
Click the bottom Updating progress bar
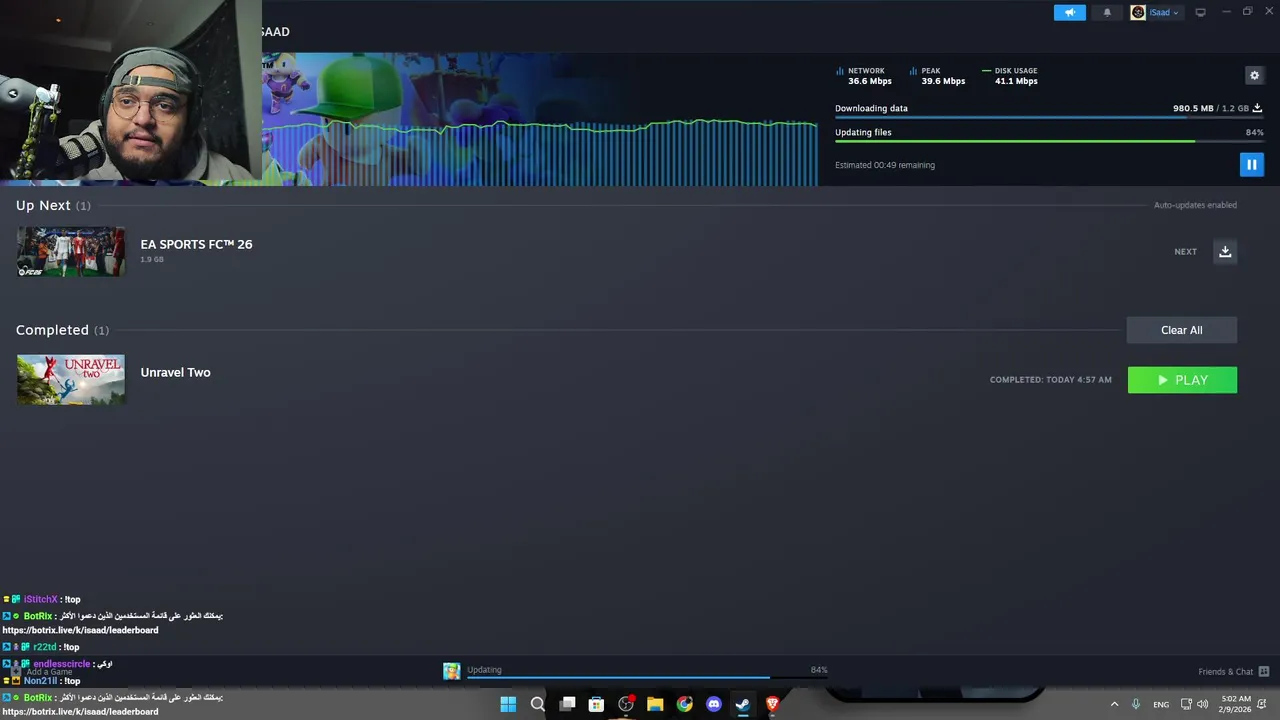tap(647, 678)
